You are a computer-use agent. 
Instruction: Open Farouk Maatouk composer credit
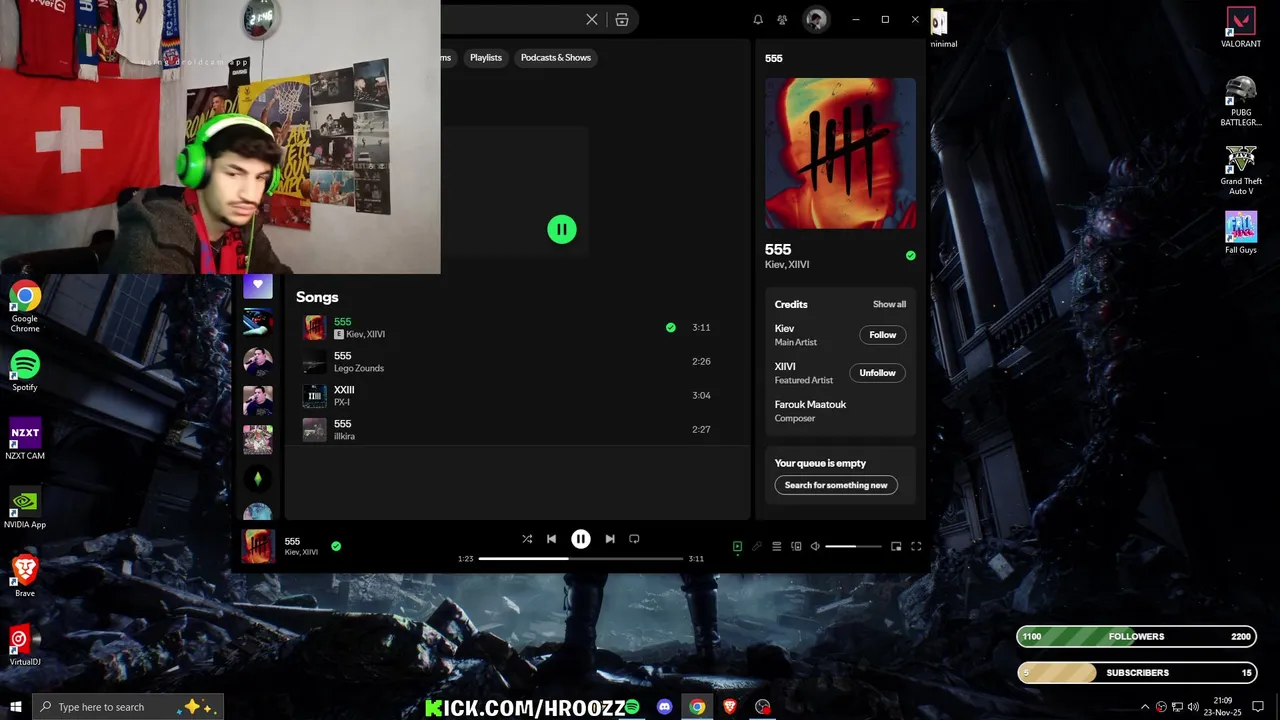[810, 404]
